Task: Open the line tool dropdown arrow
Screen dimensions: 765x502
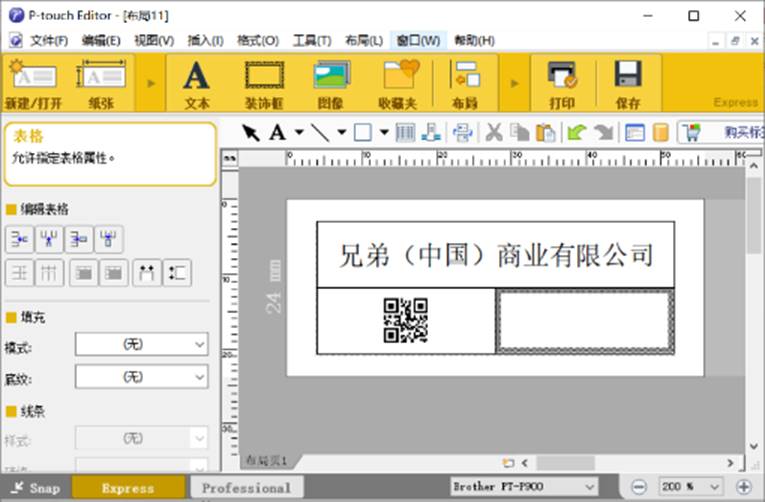Action: (x=342, y=132)
